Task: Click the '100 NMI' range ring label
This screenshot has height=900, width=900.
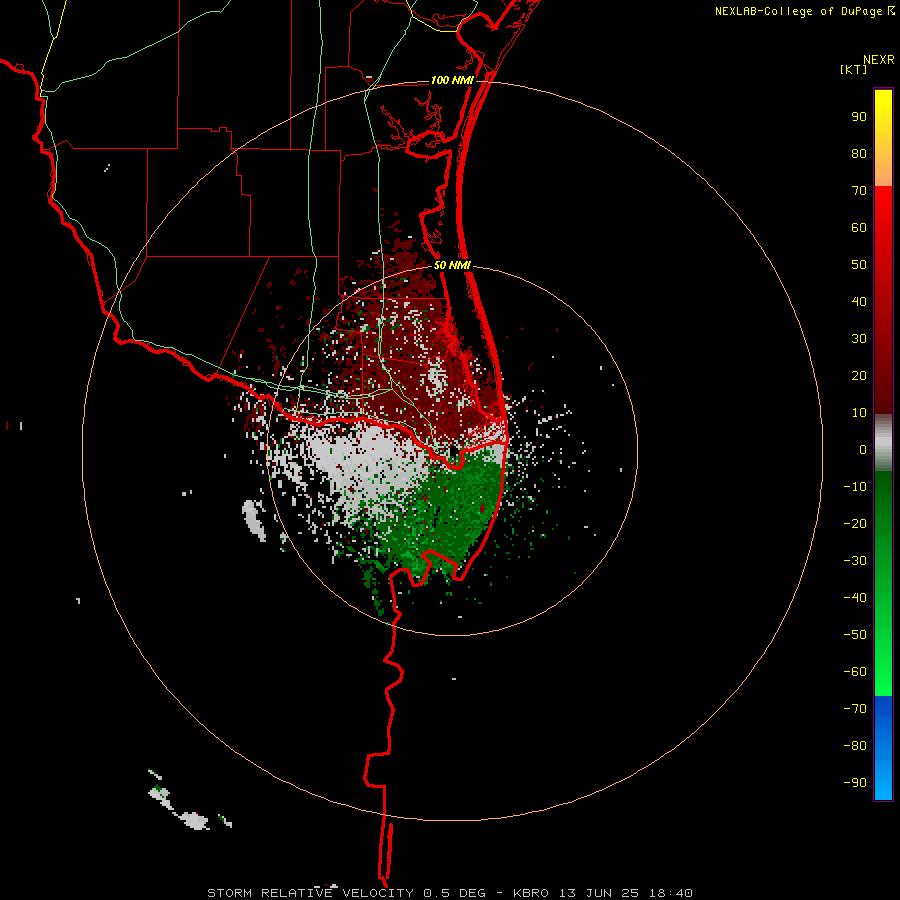Action: tap(452, 80)
